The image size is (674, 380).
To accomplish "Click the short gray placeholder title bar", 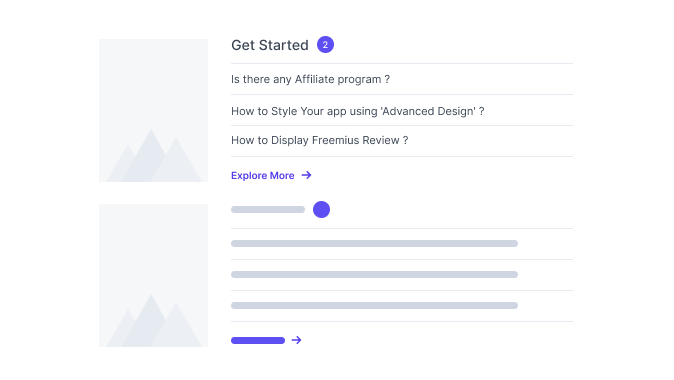I will tap(268, 209).
